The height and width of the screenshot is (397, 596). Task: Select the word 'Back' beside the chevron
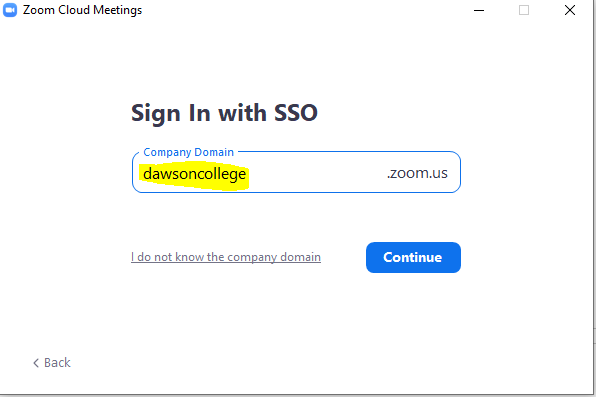click(x=57, y=363)
